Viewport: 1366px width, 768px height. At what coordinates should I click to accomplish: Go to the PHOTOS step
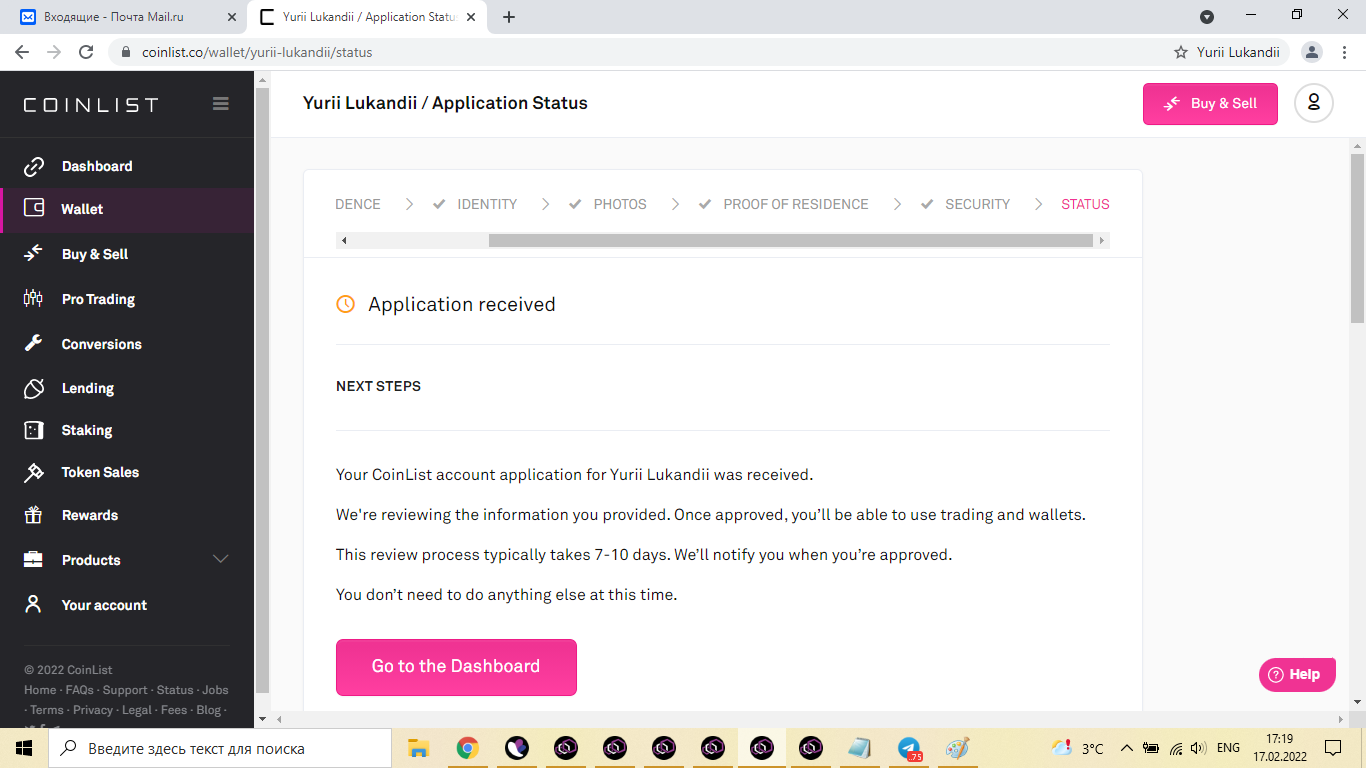tap(620, 204)
